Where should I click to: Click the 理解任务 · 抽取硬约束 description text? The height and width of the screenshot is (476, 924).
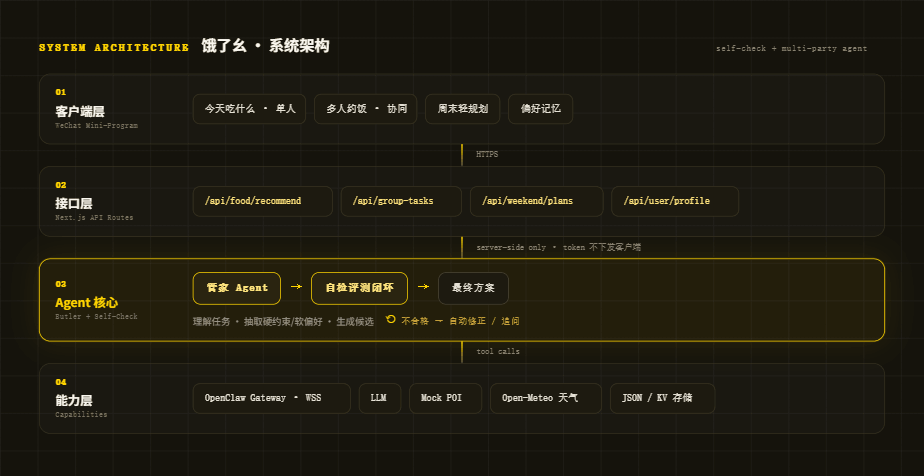click(x=283, y=322)
